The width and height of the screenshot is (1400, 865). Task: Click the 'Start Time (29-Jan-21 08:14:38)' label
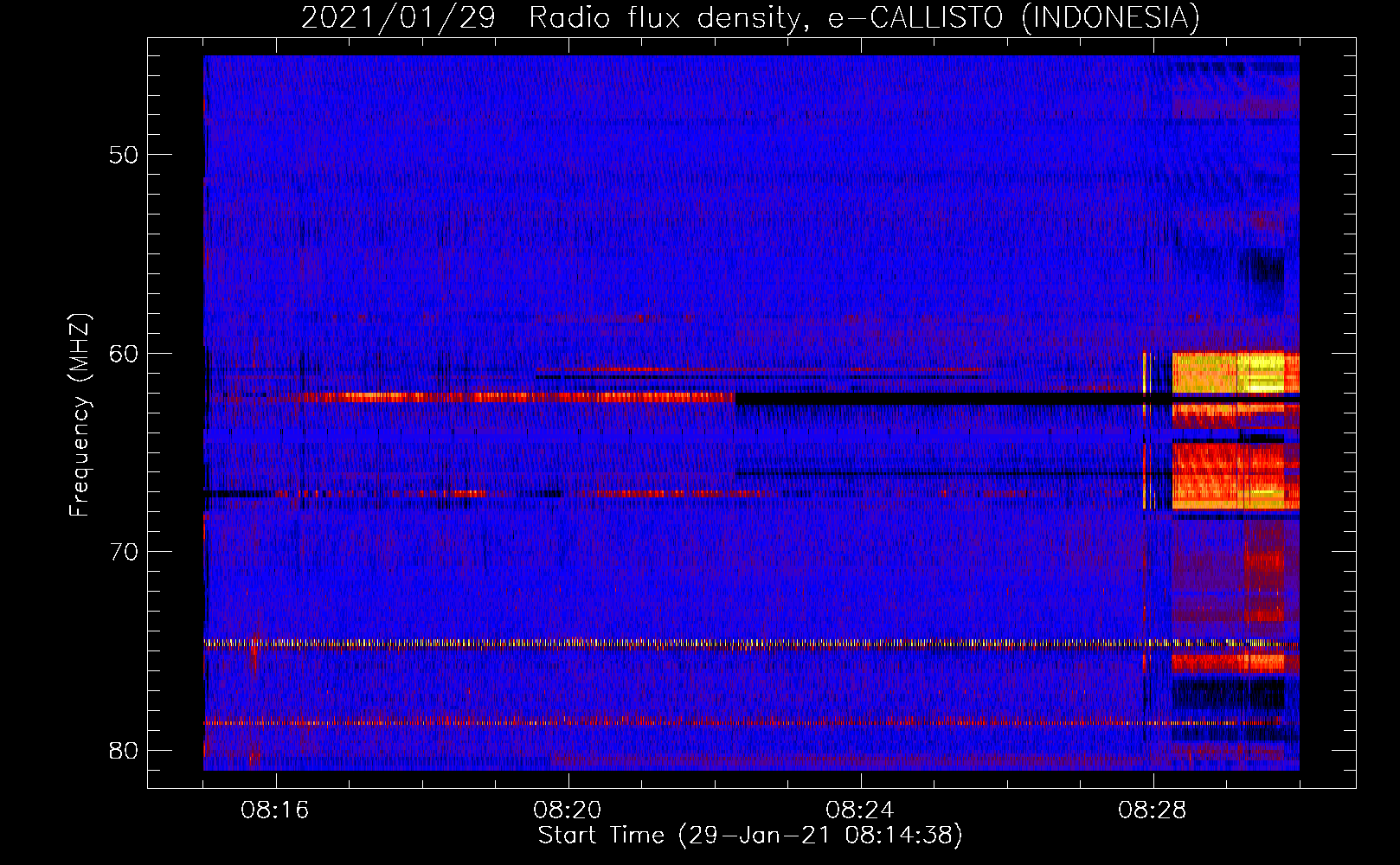[750, 836]
